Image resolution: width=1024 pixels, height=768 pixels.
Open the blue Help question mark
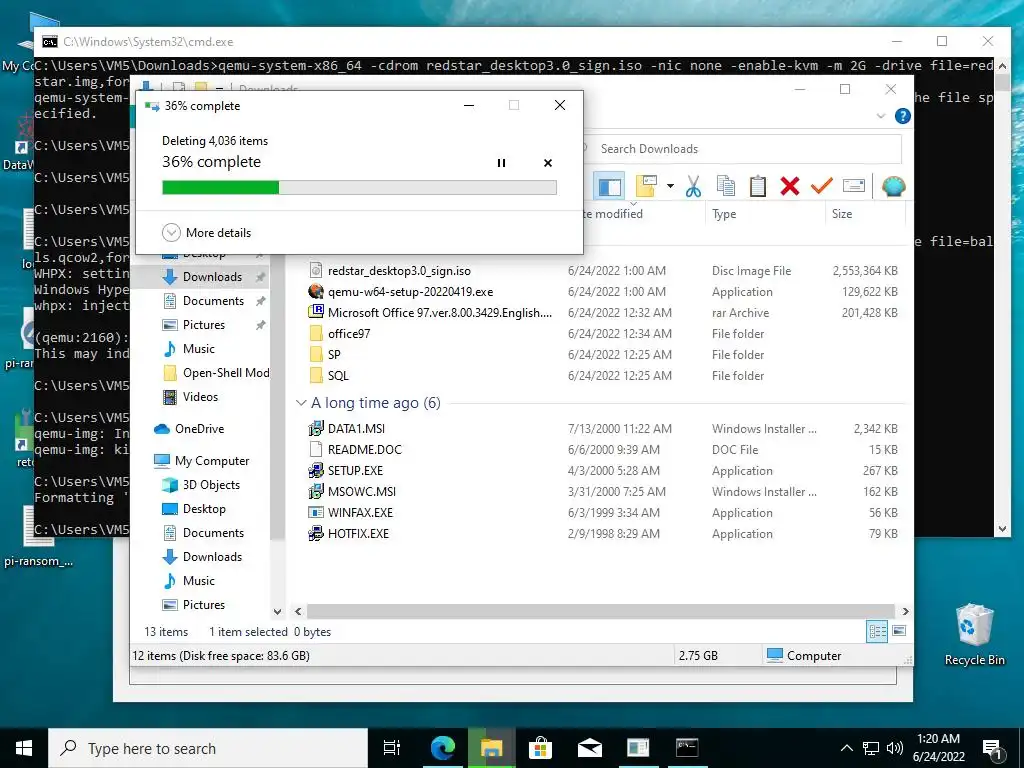click(903, 116)
